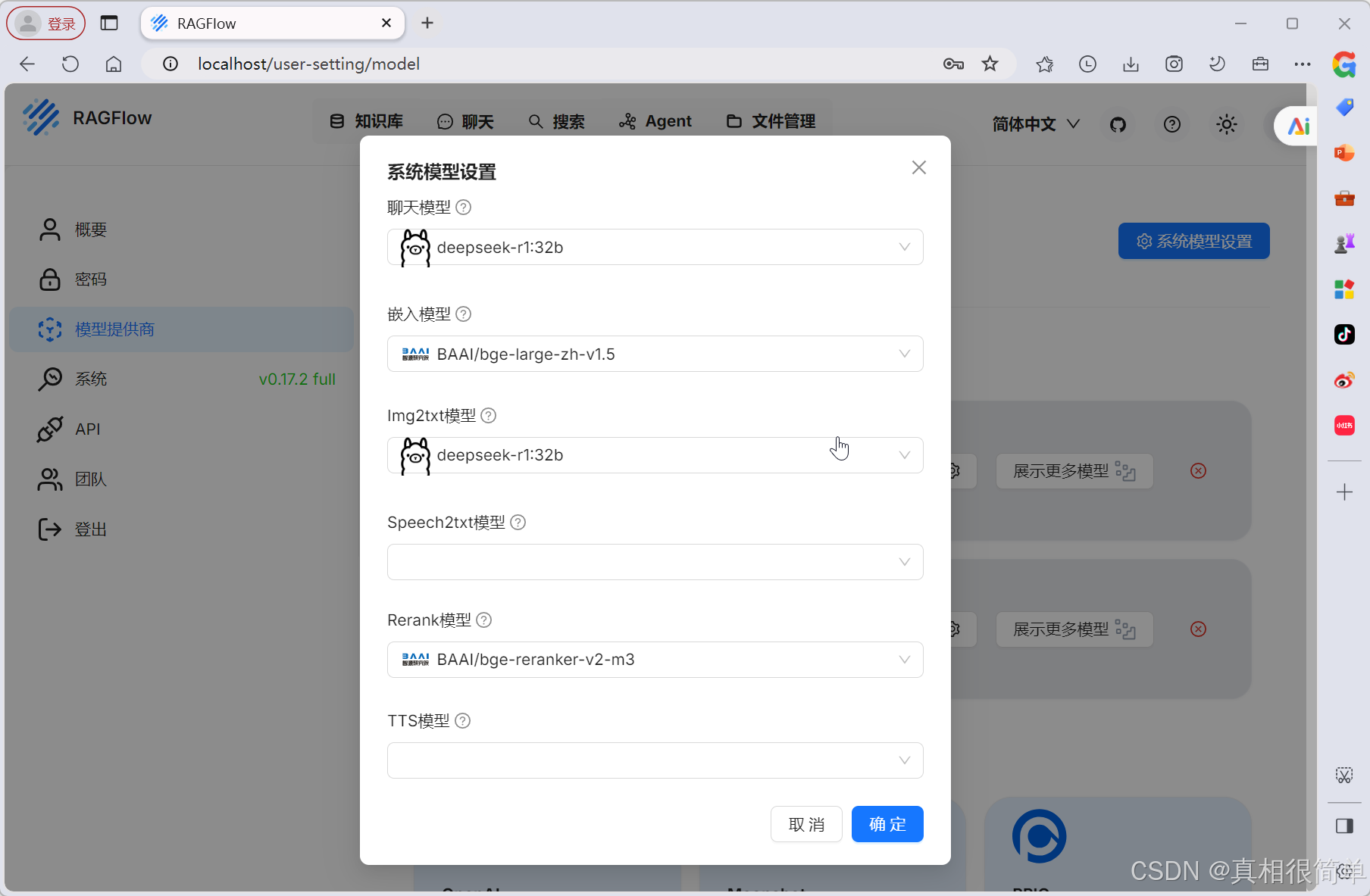Show help for Rerank模型
This screenshot has width=1370, height=896.
click(484, 620)
